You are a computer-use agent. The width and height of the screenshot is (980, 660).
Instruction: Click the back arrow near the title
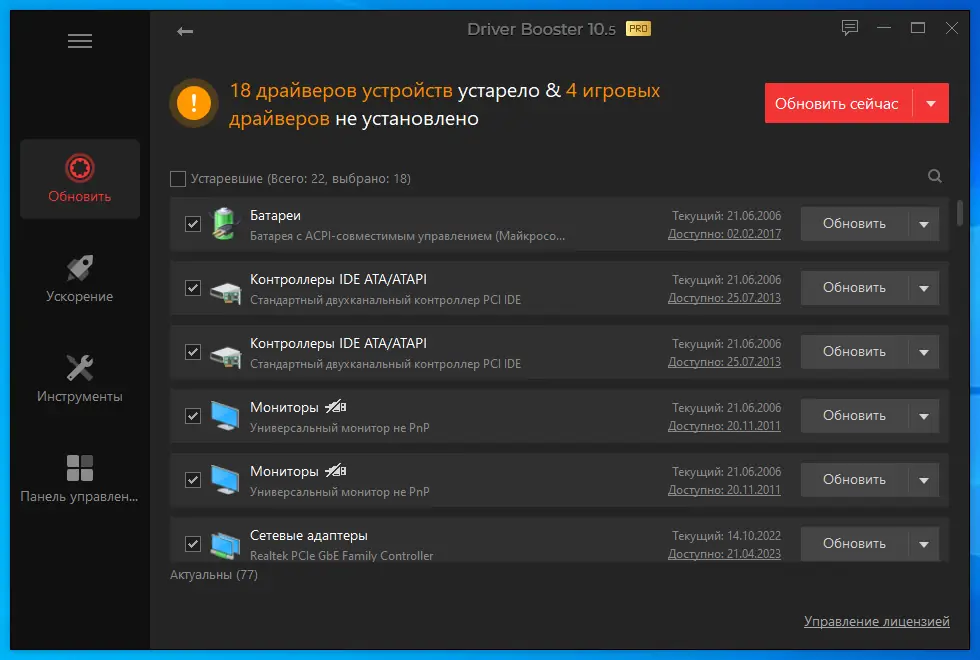[x=185, y=31]
